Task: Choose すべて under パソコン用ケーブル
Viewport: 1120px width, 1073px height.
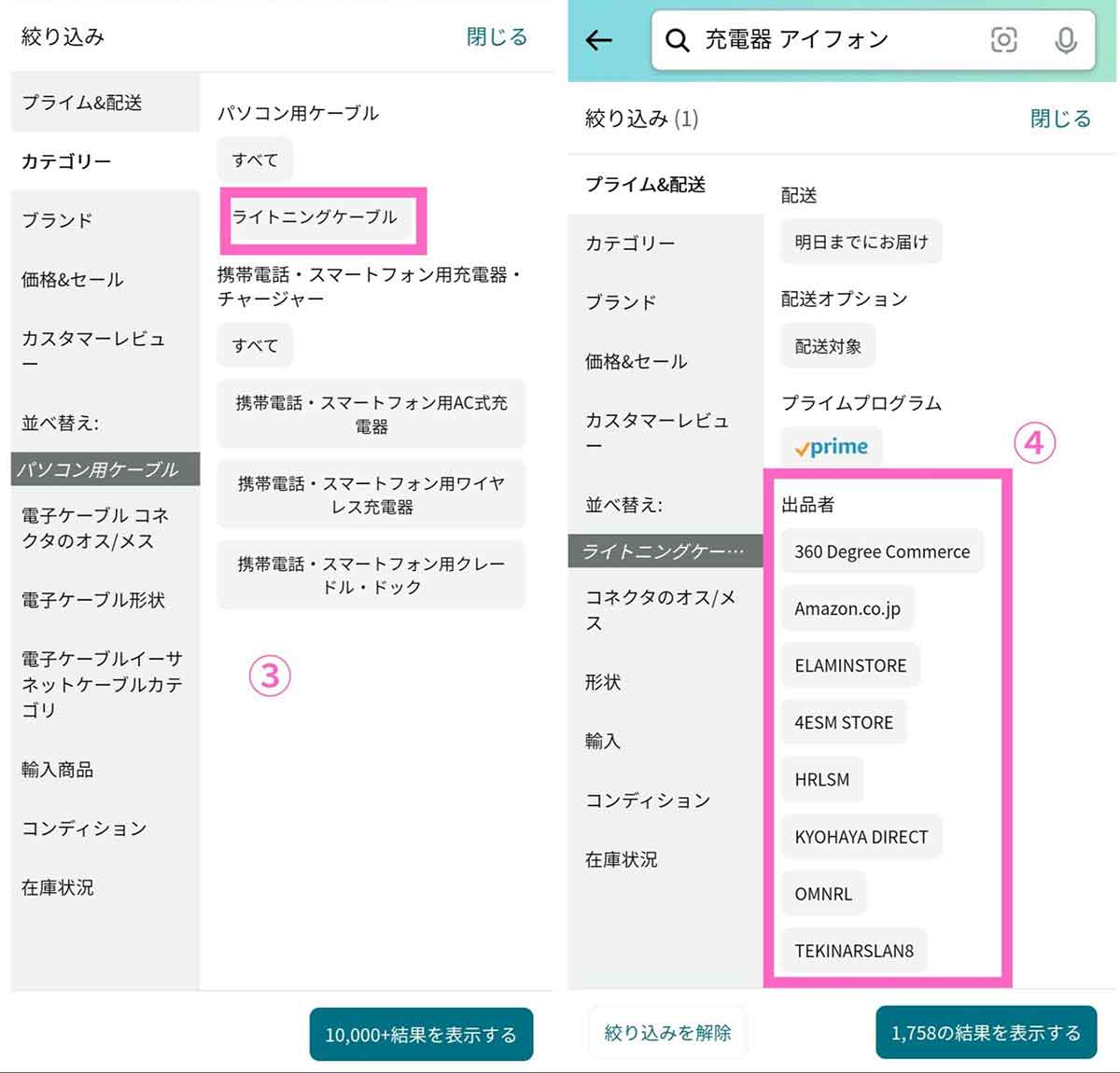Action: [x=255, y=160]
